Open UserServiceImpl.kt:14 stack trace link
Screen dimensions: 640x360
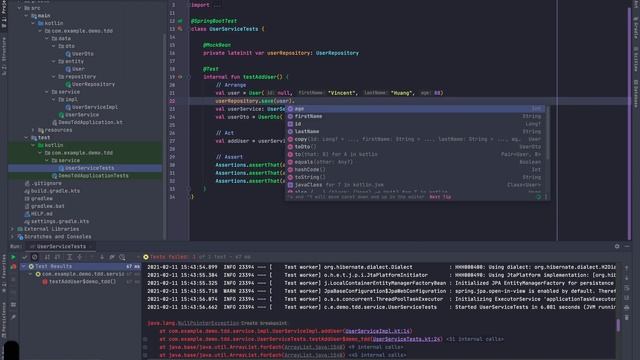click(x=377, y=331)
